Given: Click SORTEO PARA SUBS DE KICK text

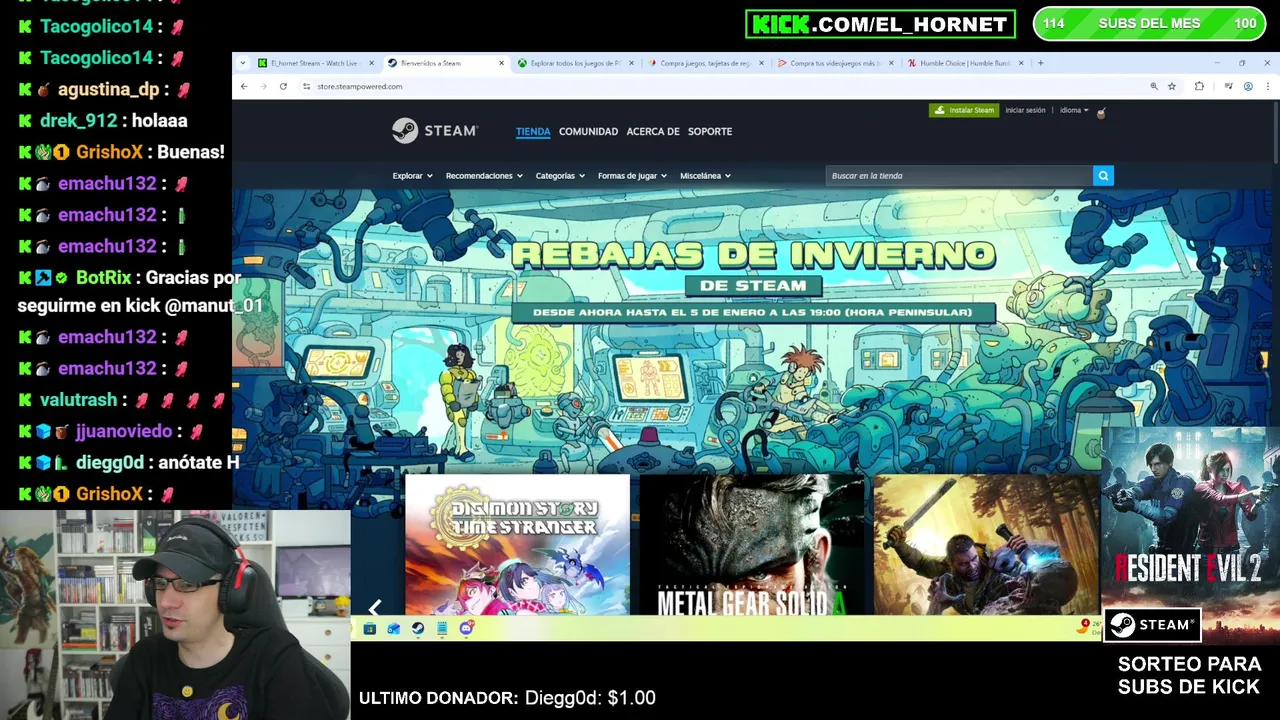Looking at the screenshot, I should click(1189, 675).
